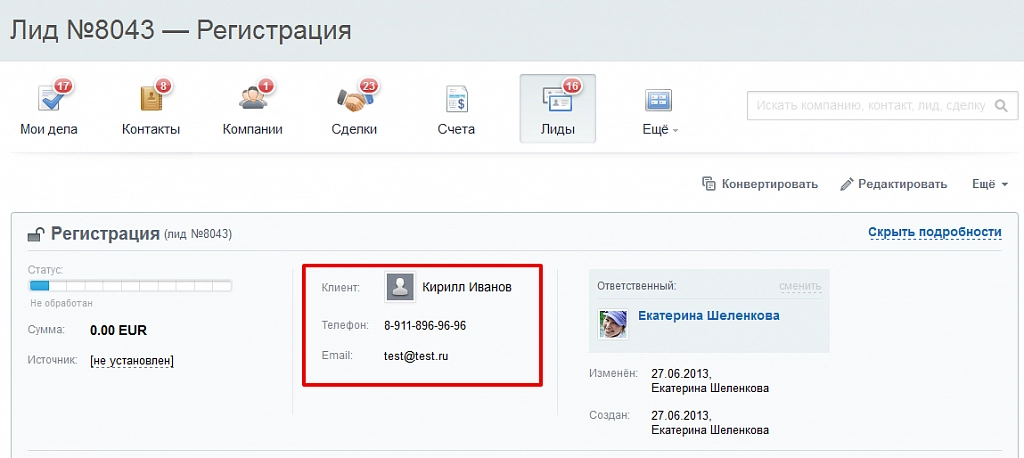The width and height of the screenshot is (1024, 458).
Task: Open the Счета invoices icon
Action: tap(456, 100)
